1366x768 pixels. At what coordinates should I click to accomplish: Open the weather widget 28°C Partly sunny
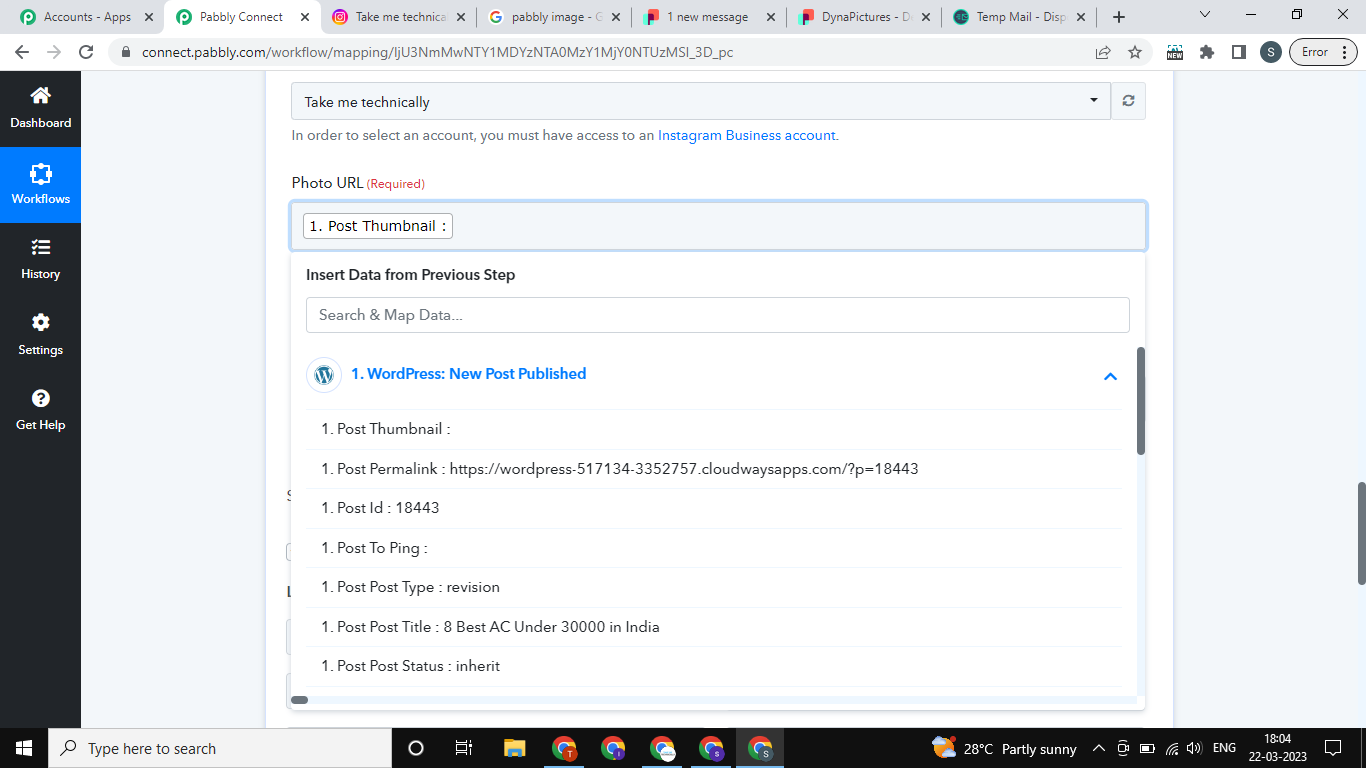[1004, 748]
